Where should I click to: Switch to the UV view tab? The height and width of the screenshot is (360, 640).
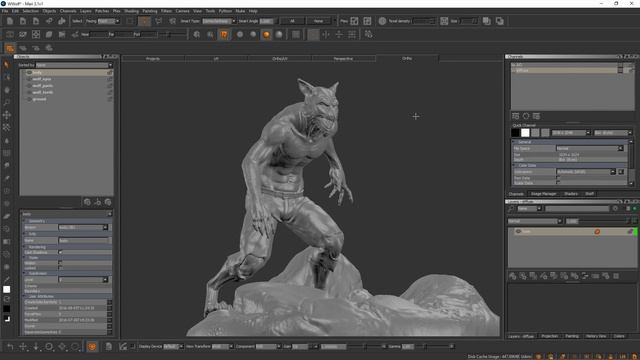click(216, 59)
